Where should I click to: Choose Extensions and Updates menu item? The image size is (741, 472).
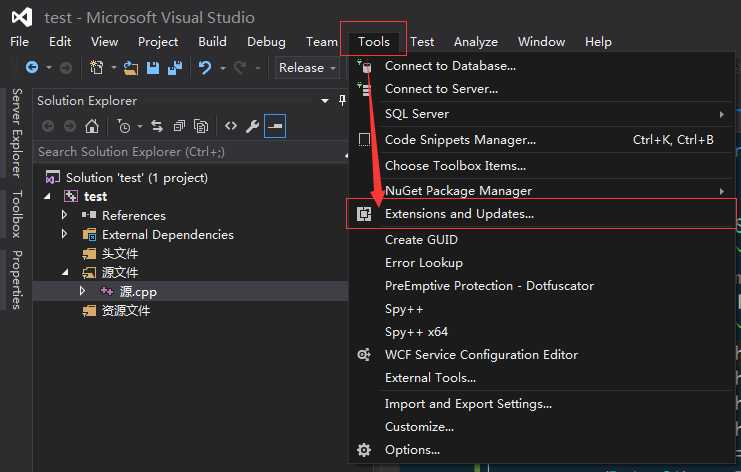point(542,214)
